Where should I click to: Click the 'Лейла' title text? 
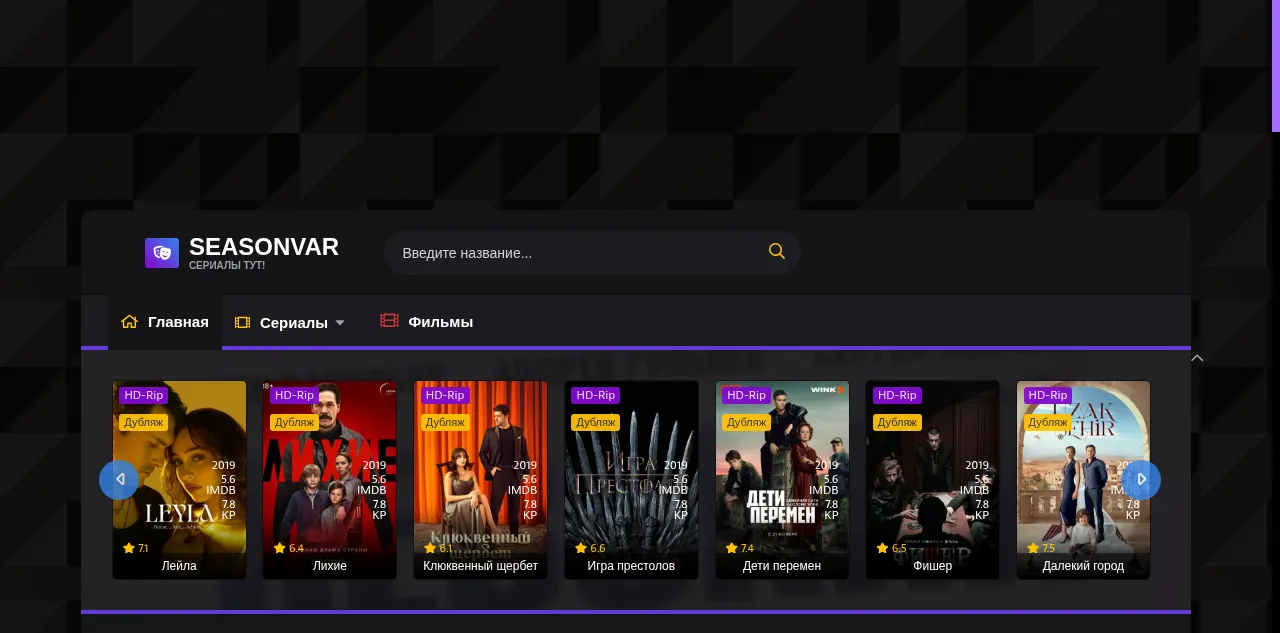(179, 566)
